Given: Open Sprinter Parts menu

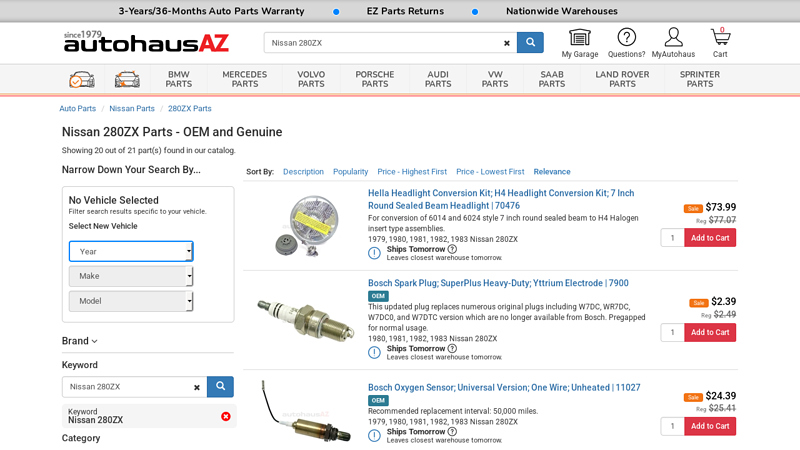Looking at the screenshot, I should pos(699,79).
